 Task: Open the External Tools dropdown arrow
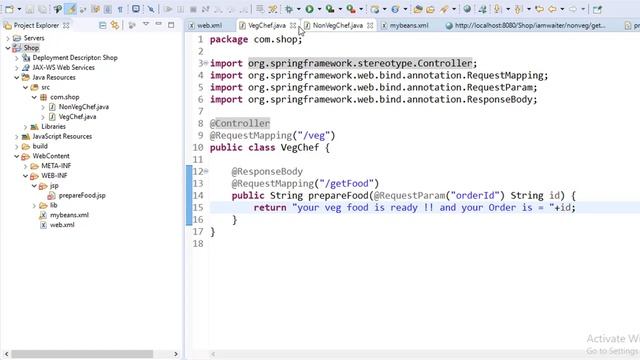[x=361, y=9]
